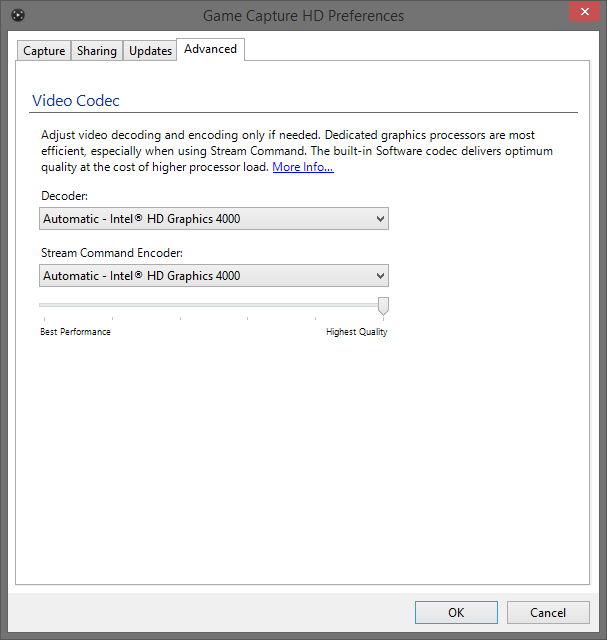Go to the Updates tab
This screenshot has width=607, height=640.
click(x=150, y=51)
